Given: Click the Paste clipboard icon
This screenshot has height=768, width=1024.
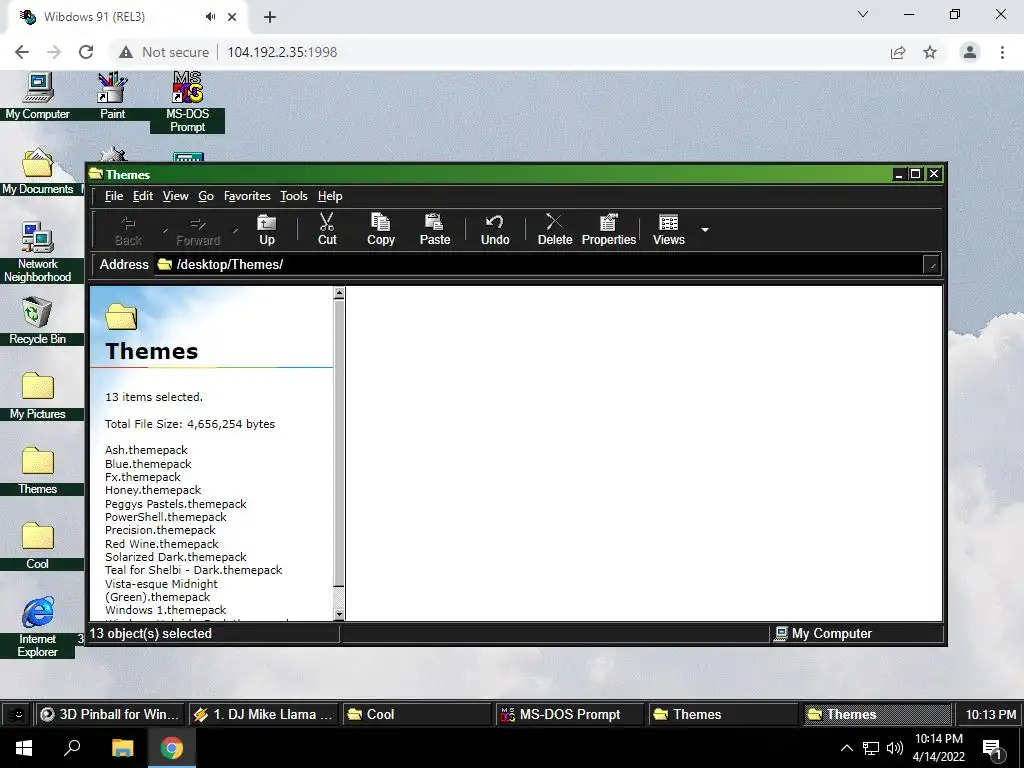Looking at the screenshot, I should pos(435,229).
